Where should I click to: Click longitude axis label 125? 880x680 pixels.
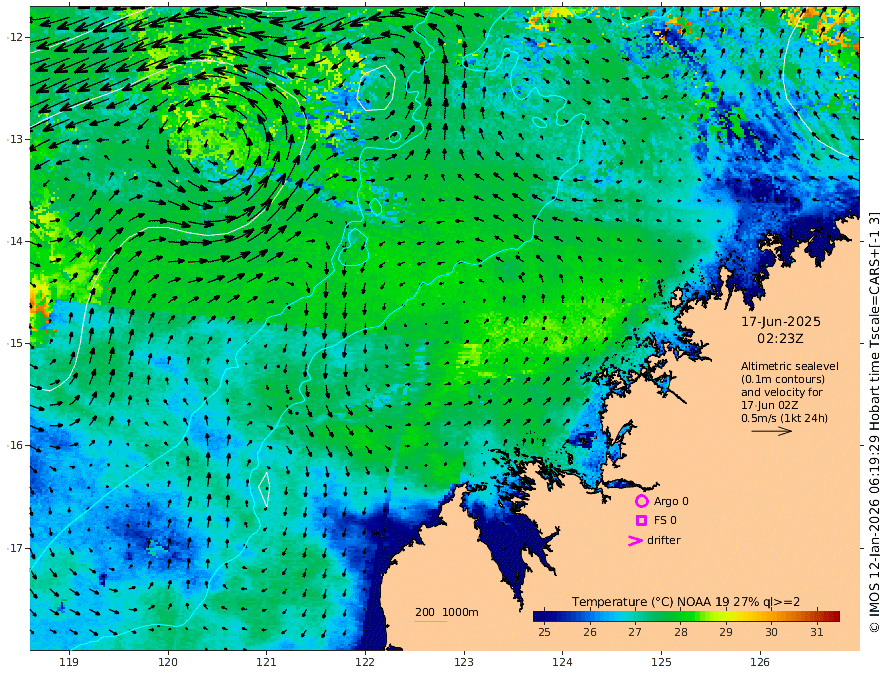[x=662, y=663]
